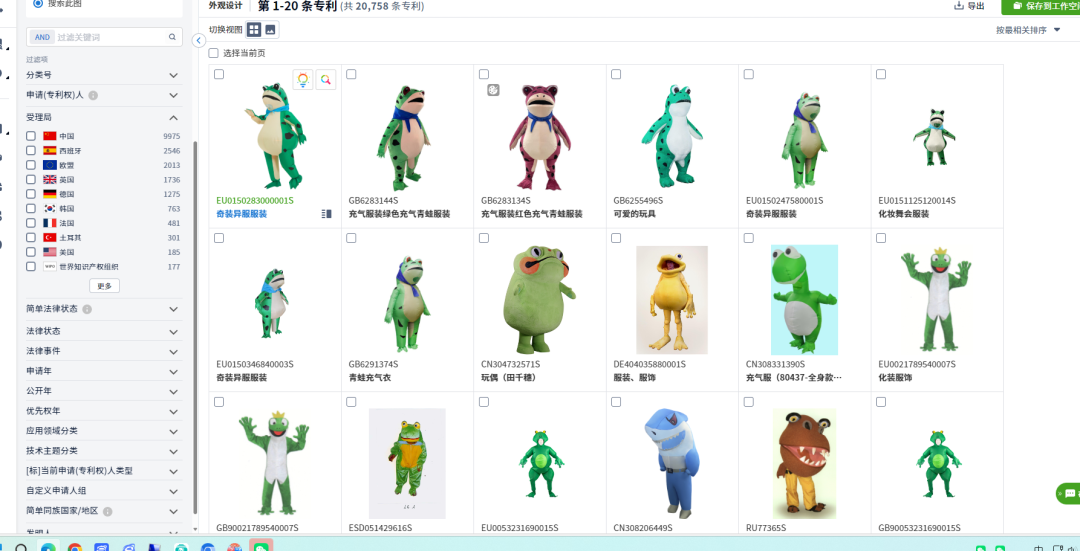The width and height of the screenshot is (1080, 551).
Task: Click 更多 to show more offices
Action: click(104, 286)
